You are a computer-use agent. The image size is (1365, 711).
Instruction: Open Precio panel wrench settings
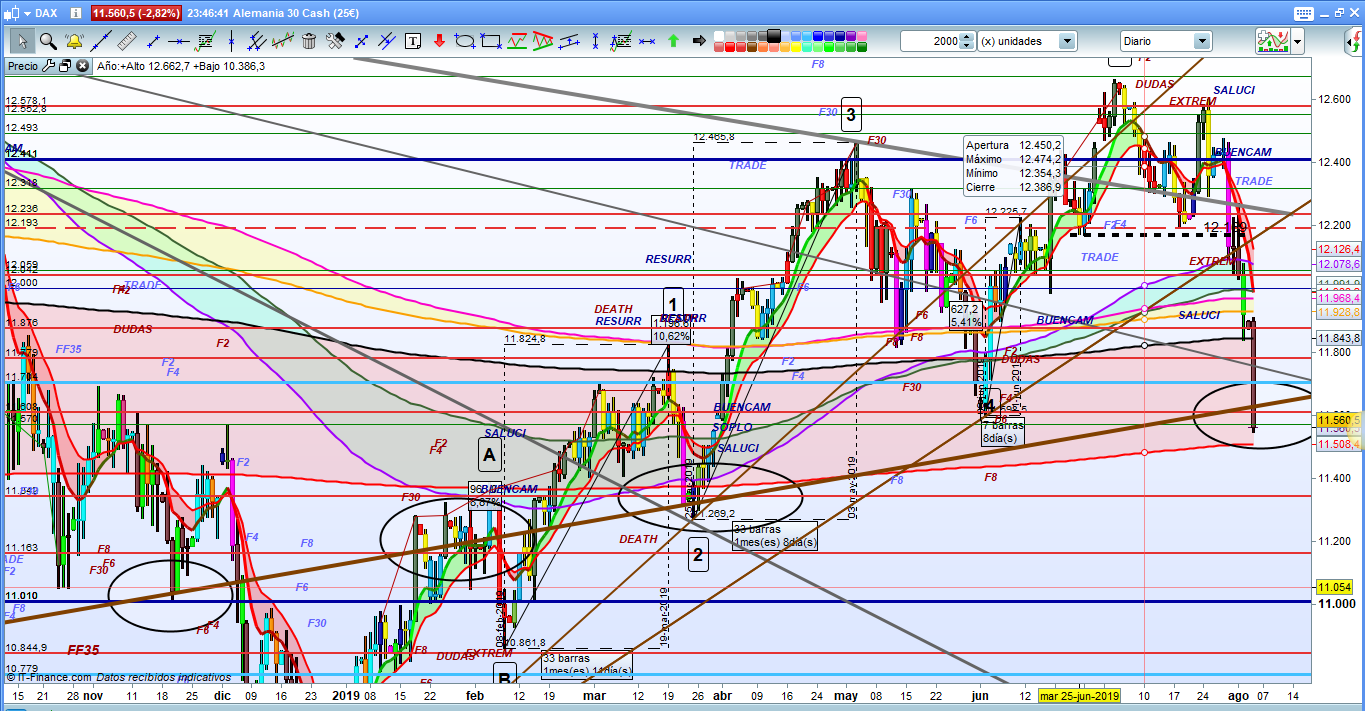[47, 66]
